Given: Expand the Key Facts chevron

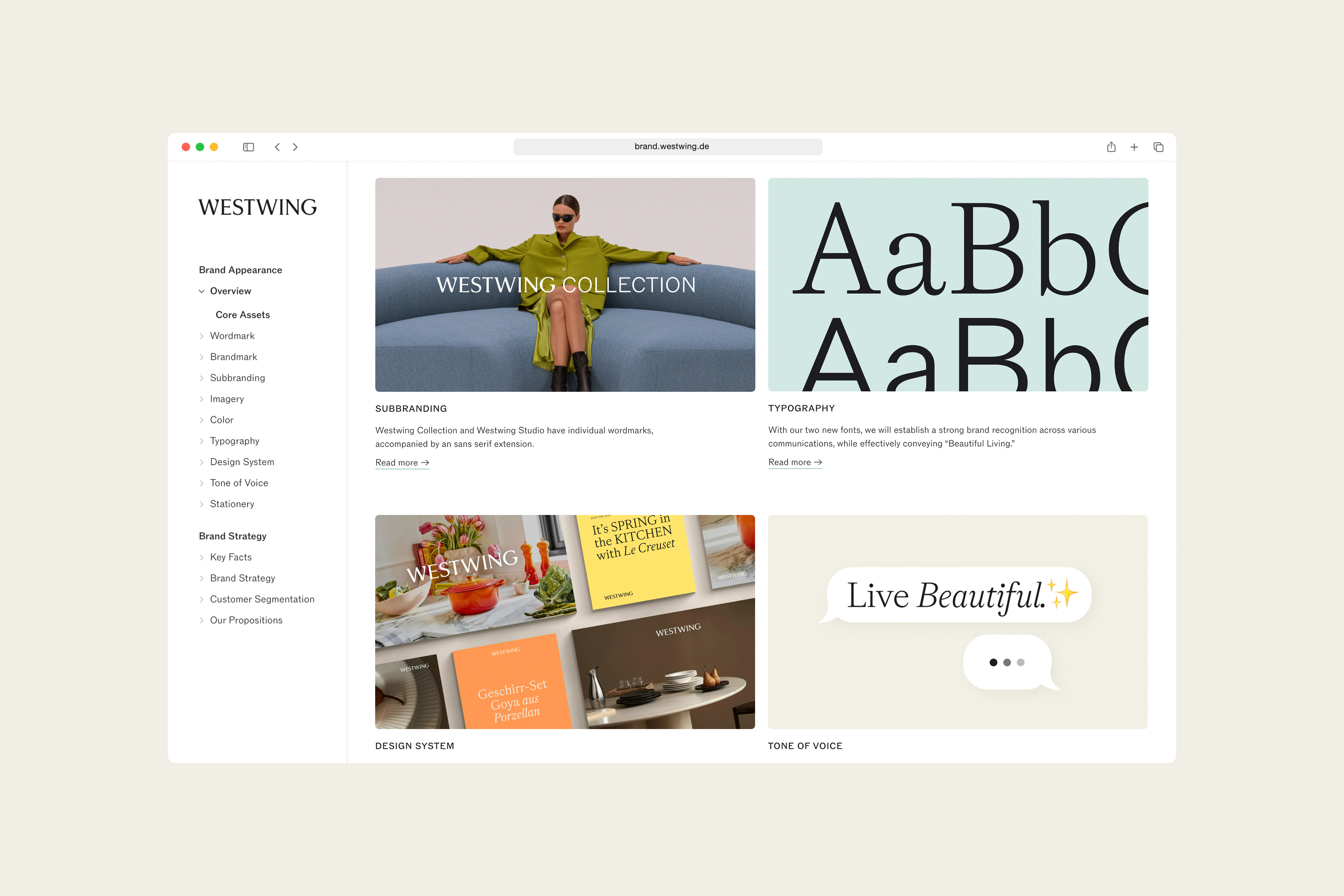Looking at the screenshot, I should click(202, 557).
